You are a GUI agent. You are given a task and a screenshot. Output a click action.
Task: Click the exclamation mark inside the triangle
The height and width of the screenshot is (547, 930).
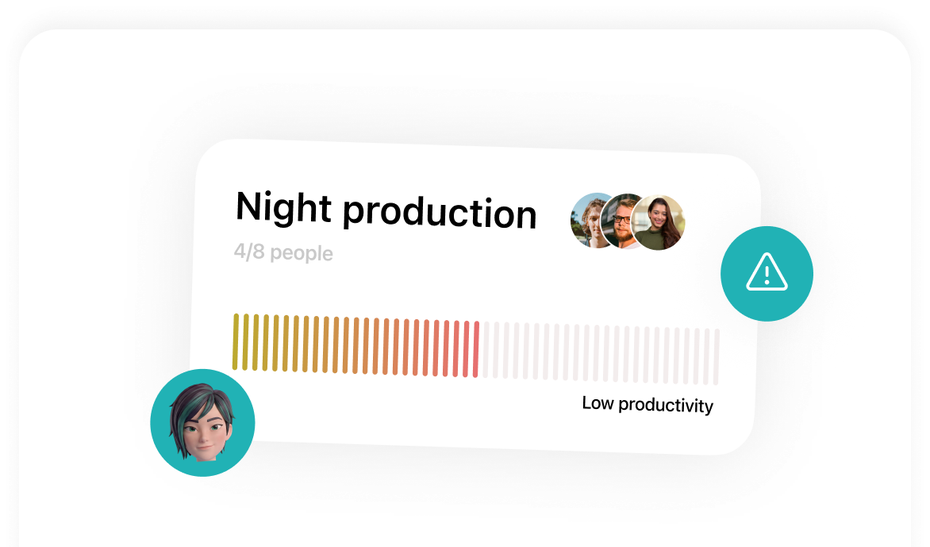[767, 275]
